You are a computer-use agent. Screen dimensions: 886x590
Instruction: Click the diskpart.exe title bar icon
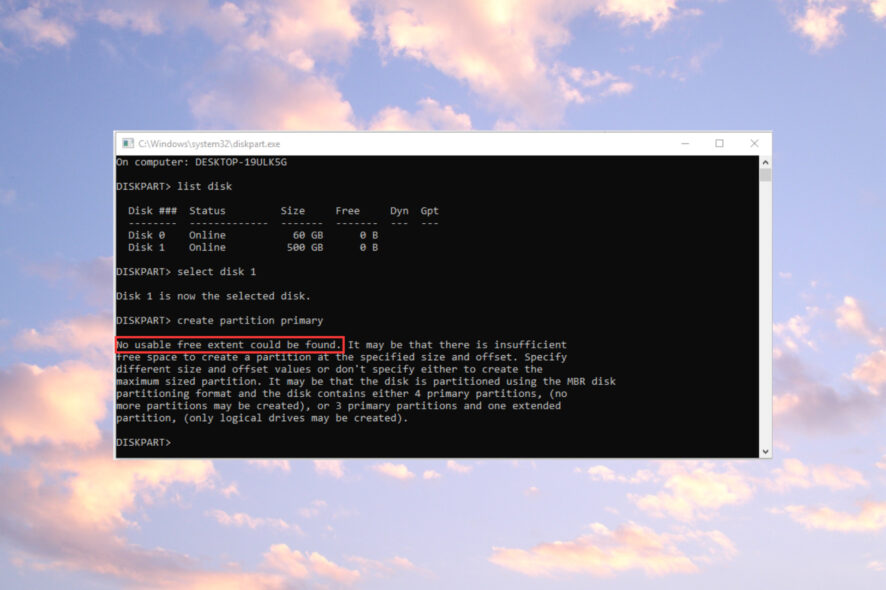tap(128, 144)
